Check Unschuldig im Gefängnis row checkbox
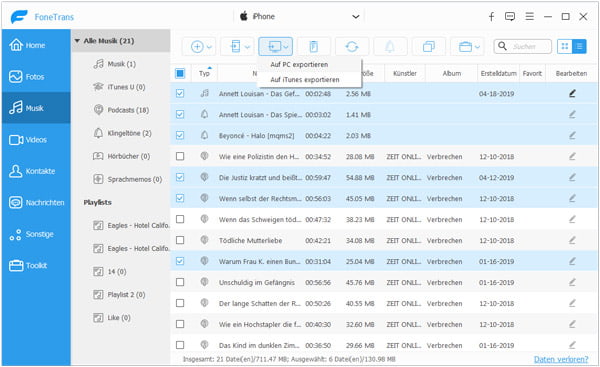 coord(180,282)
